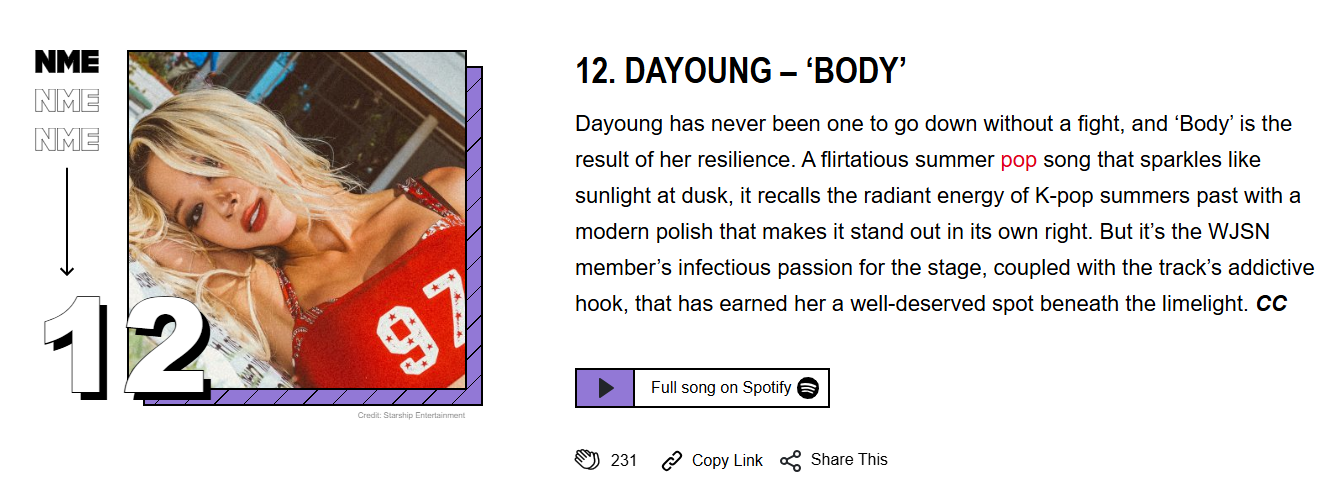This screenshot has height=502, width=1338.
Task: Click the bold CC author initials
Action: [x=1271, y=304]
